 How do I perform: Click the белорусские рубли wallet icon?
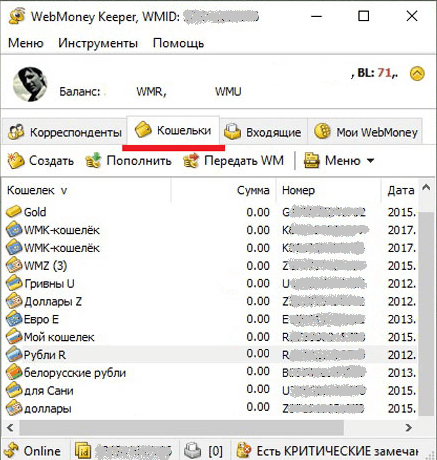tap(14, 372)
